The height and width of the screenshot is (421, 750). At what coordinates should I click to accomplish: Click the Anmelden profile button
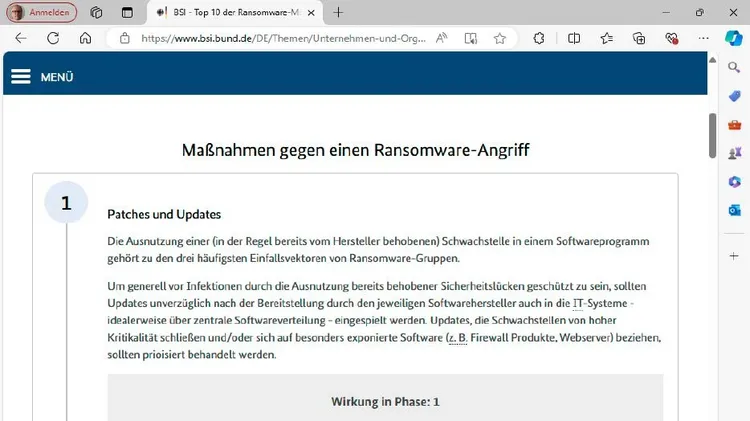click(x=42, y=12)
